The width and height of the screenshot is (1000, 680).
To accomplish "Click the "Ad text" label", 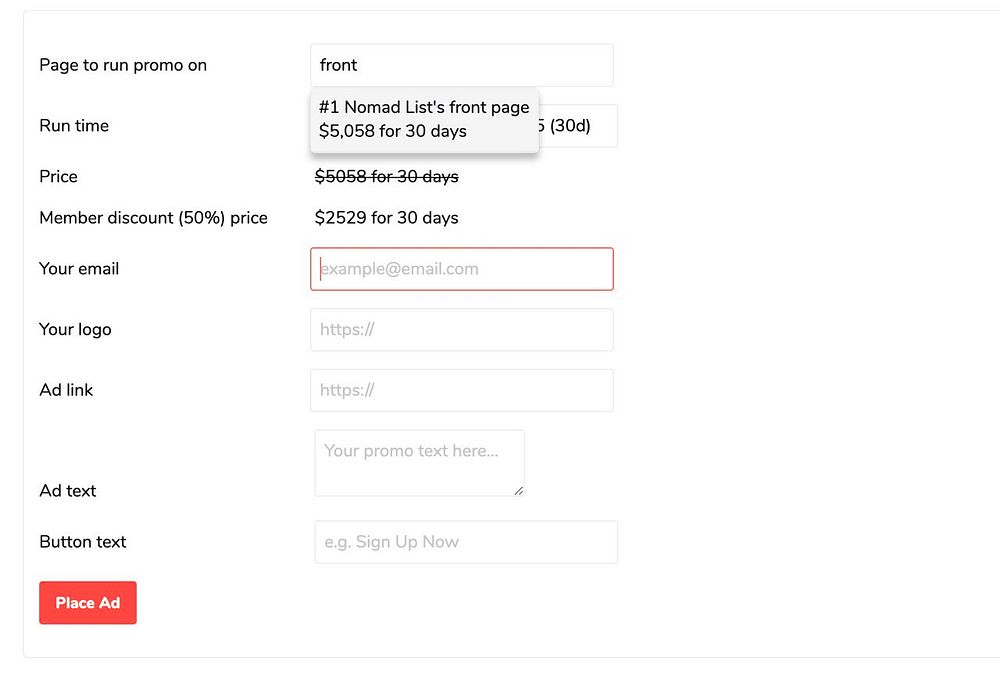I will tap(68, 491).
